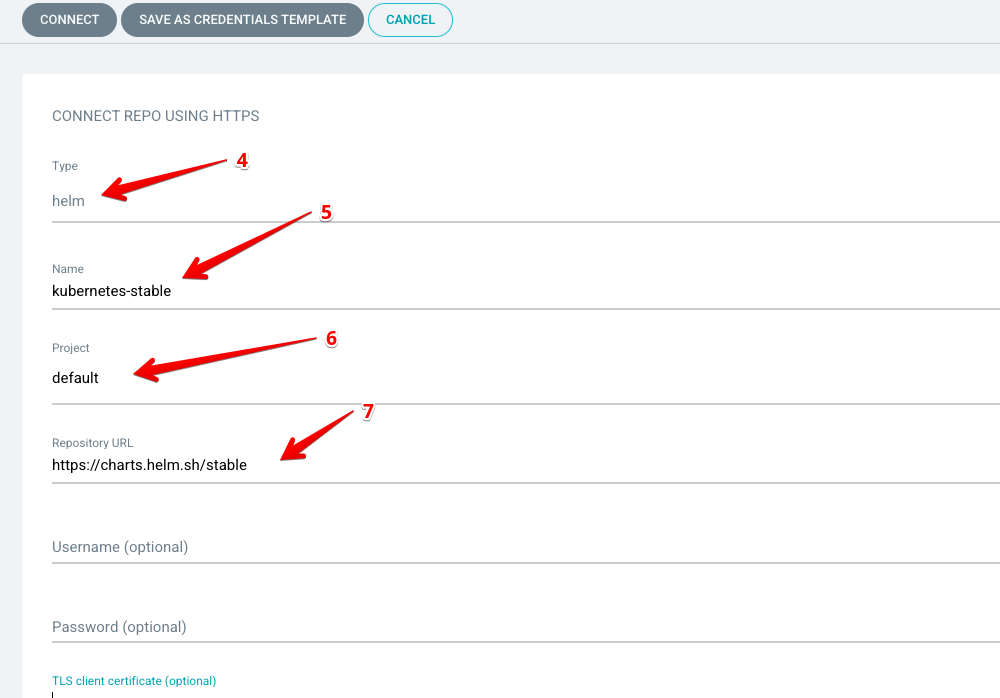Select the CONNECT REPO USING HTTPS heading
Image resolution: width=1000 pixels, height=698 pixels.
(x=156, y=116)
